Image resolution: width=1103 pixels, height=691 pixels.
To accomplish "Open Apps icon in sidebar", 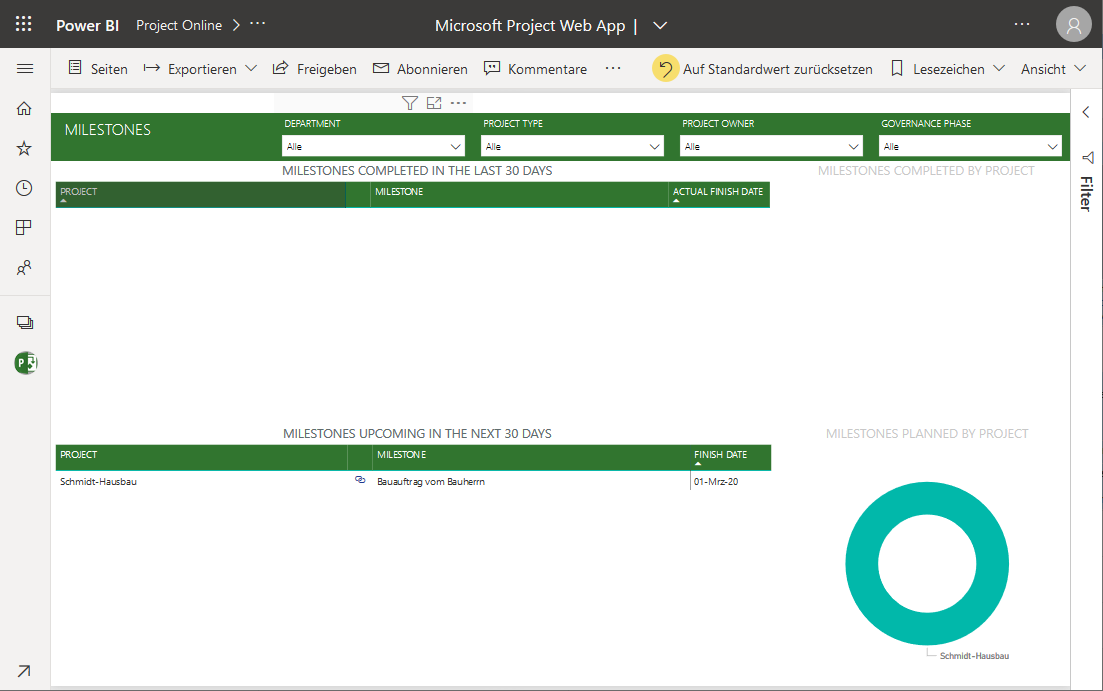I will 25,228.
